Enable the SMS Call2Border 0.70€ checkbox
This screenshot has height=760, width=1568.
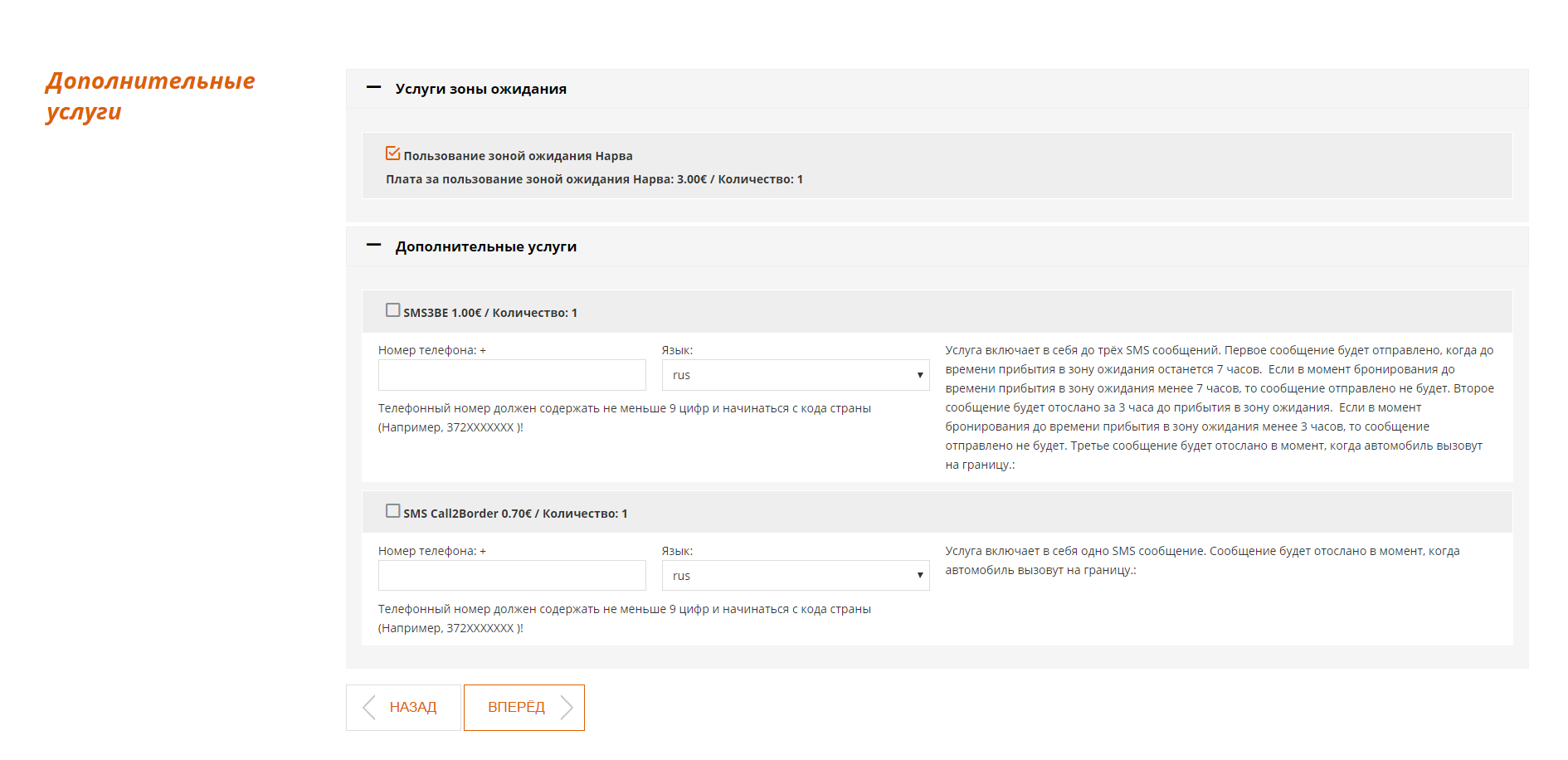392,511
